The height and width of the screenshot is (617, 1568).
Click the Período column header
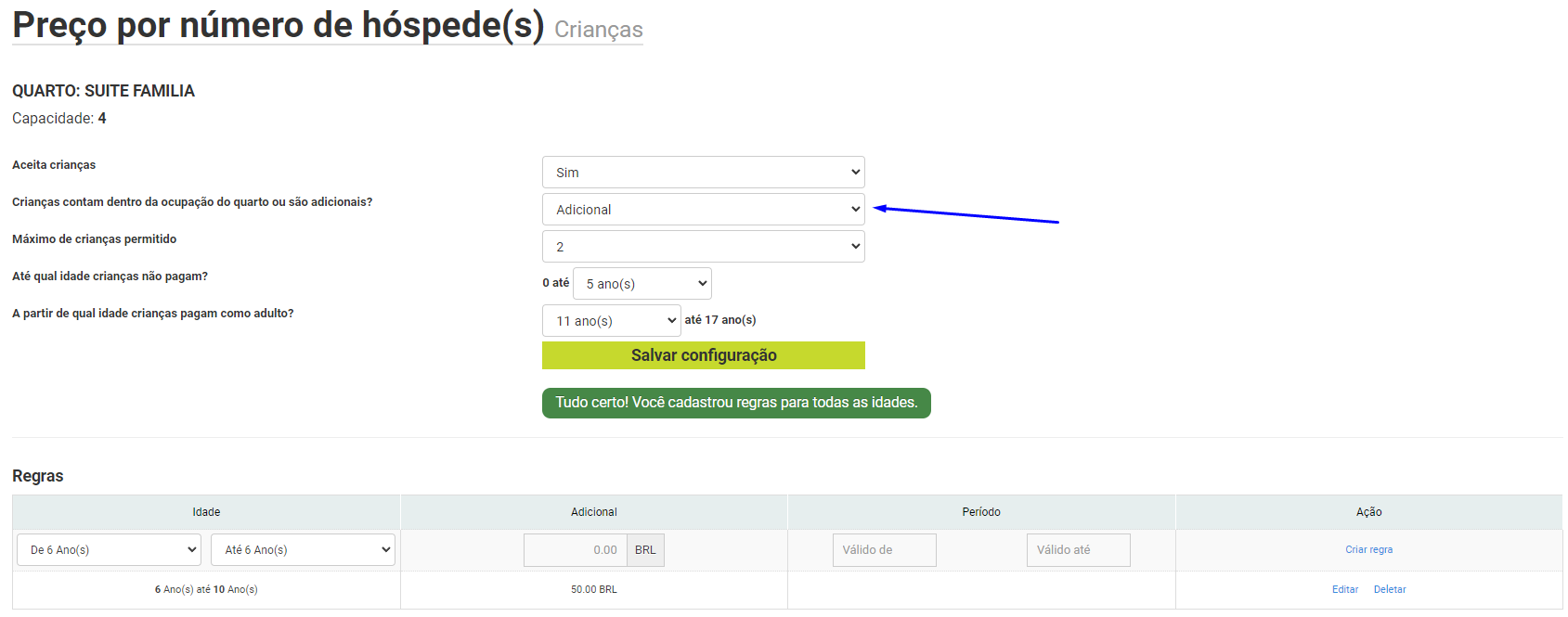click(981, 512)
